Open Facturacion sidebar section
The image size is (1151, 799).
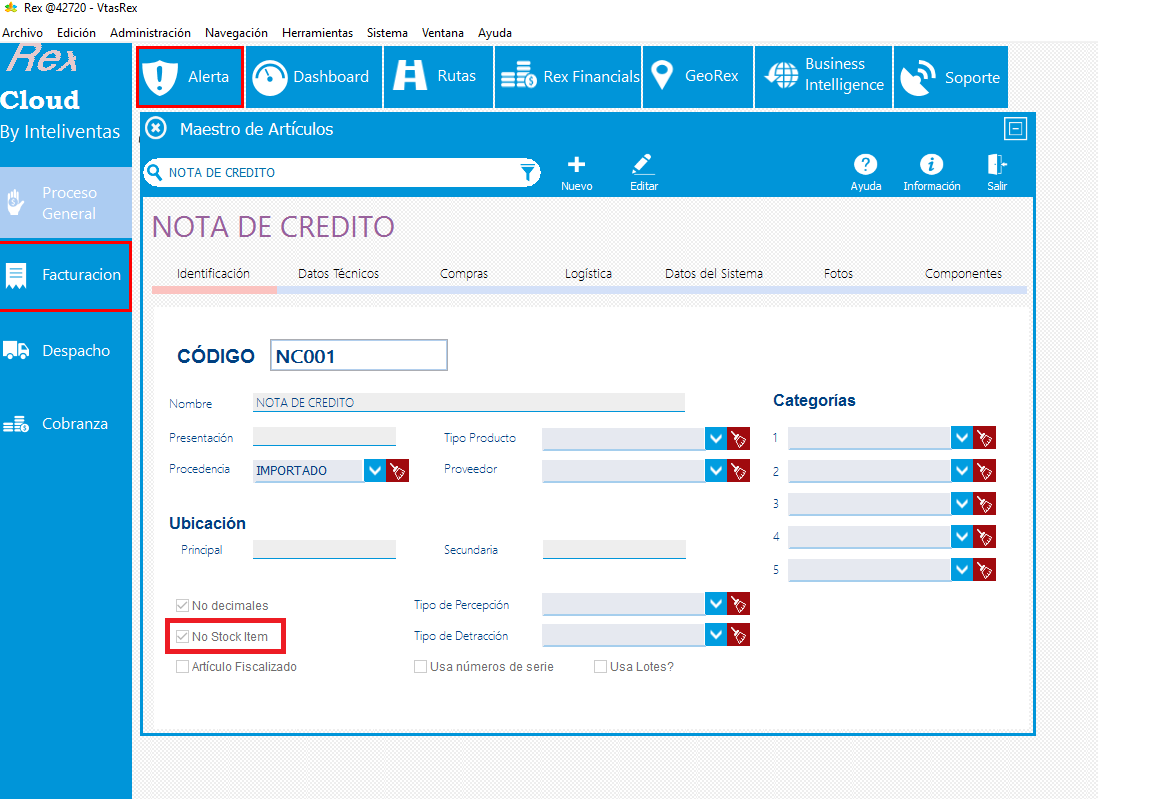coord(66,275)
